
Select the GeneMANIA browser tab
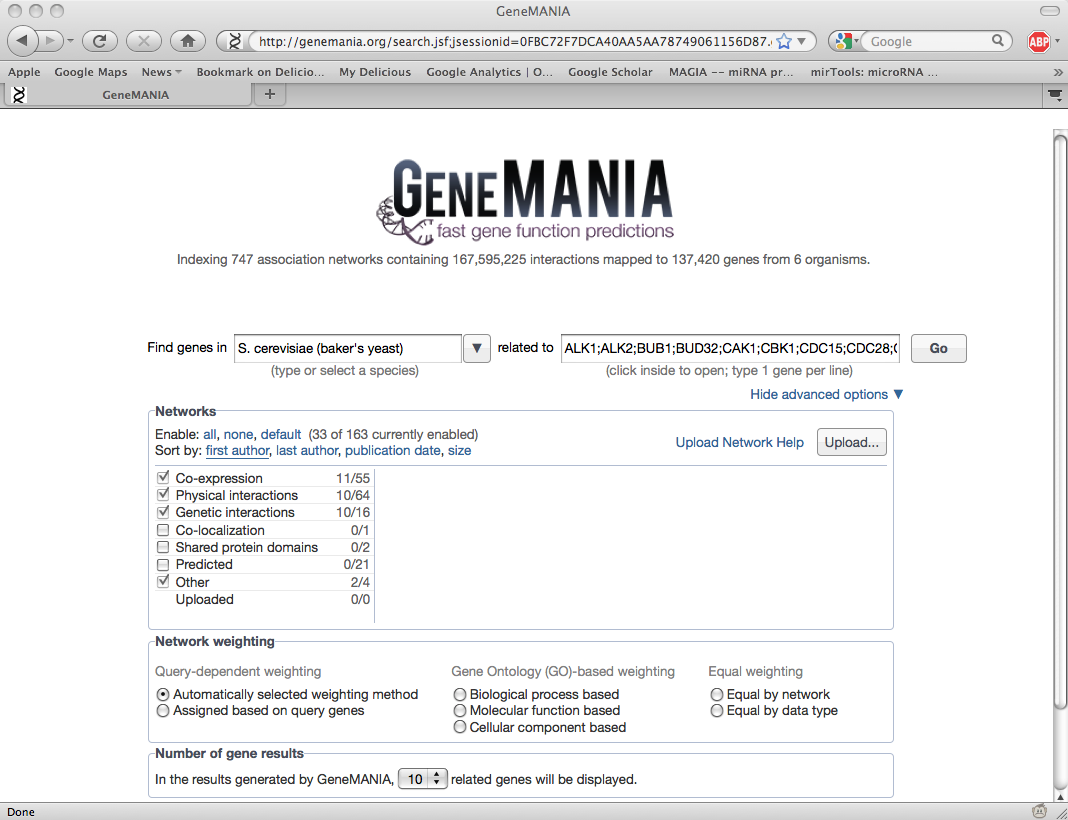(135, 95)
